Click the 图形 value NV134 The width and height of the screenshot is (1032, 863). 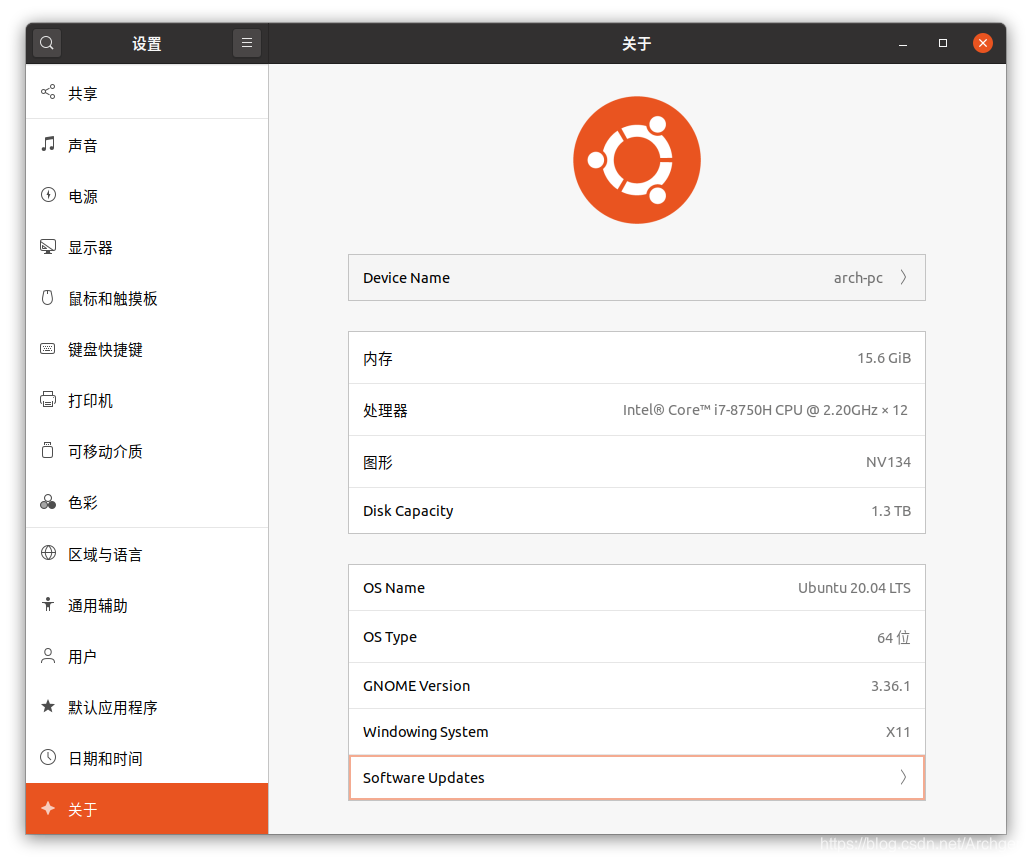[x=888, y=462]
